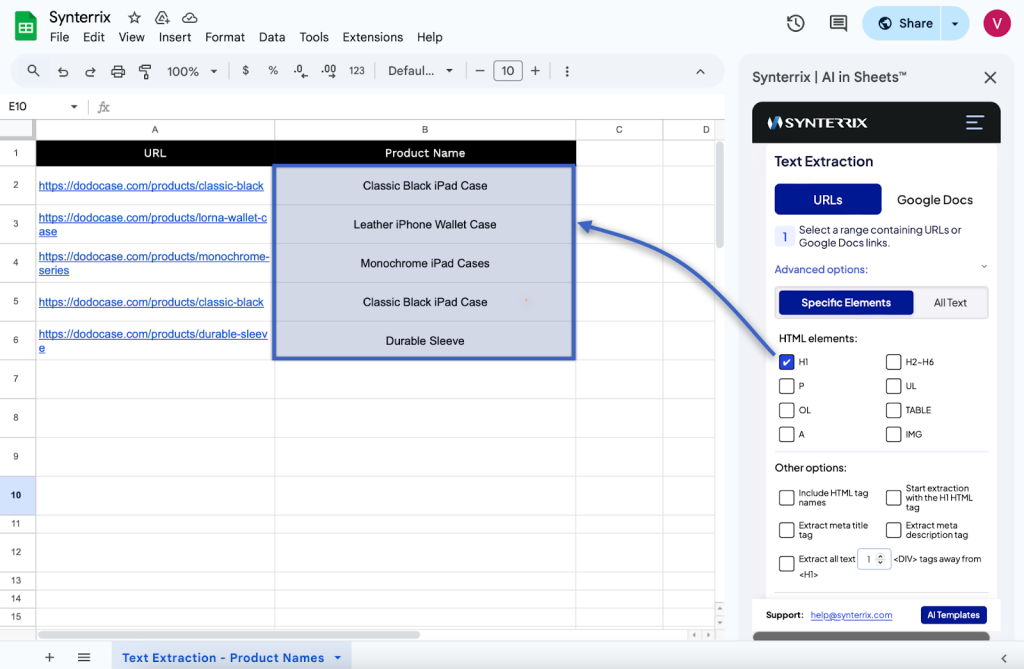Open the comments icon
Screen dimensions: 1024x669
838,24
